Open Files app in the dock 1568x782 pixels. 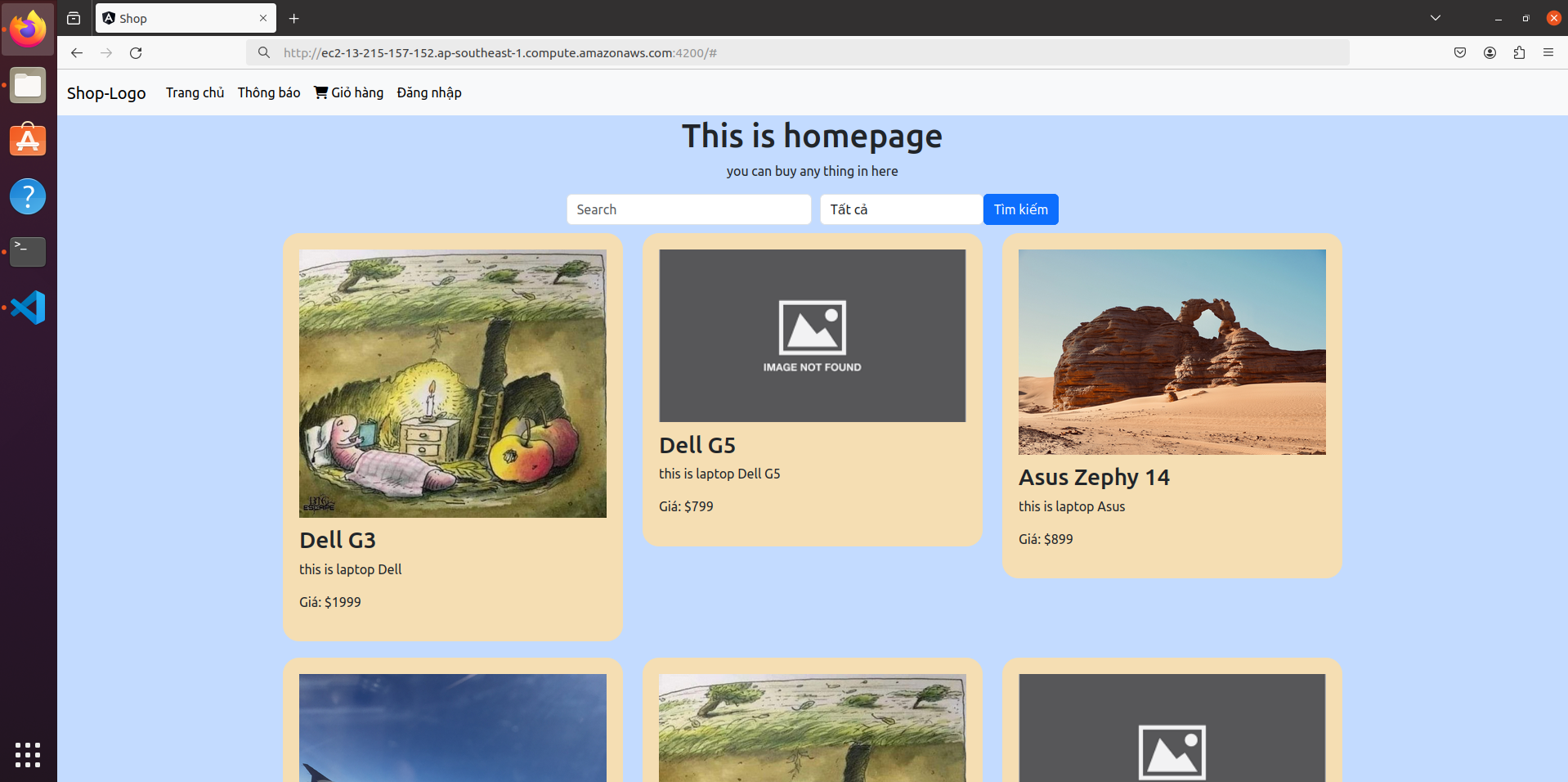[x=28, y=85]
